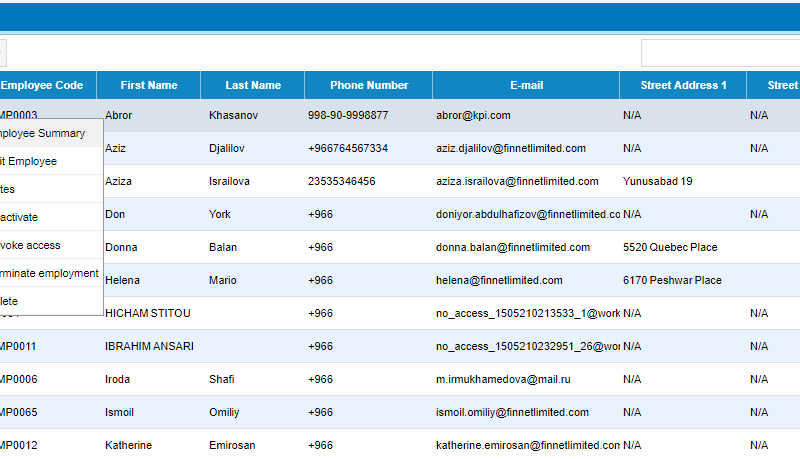Select first name cell Katherine
The height and width of the screenshot is (459, 800).
[129, 445]
